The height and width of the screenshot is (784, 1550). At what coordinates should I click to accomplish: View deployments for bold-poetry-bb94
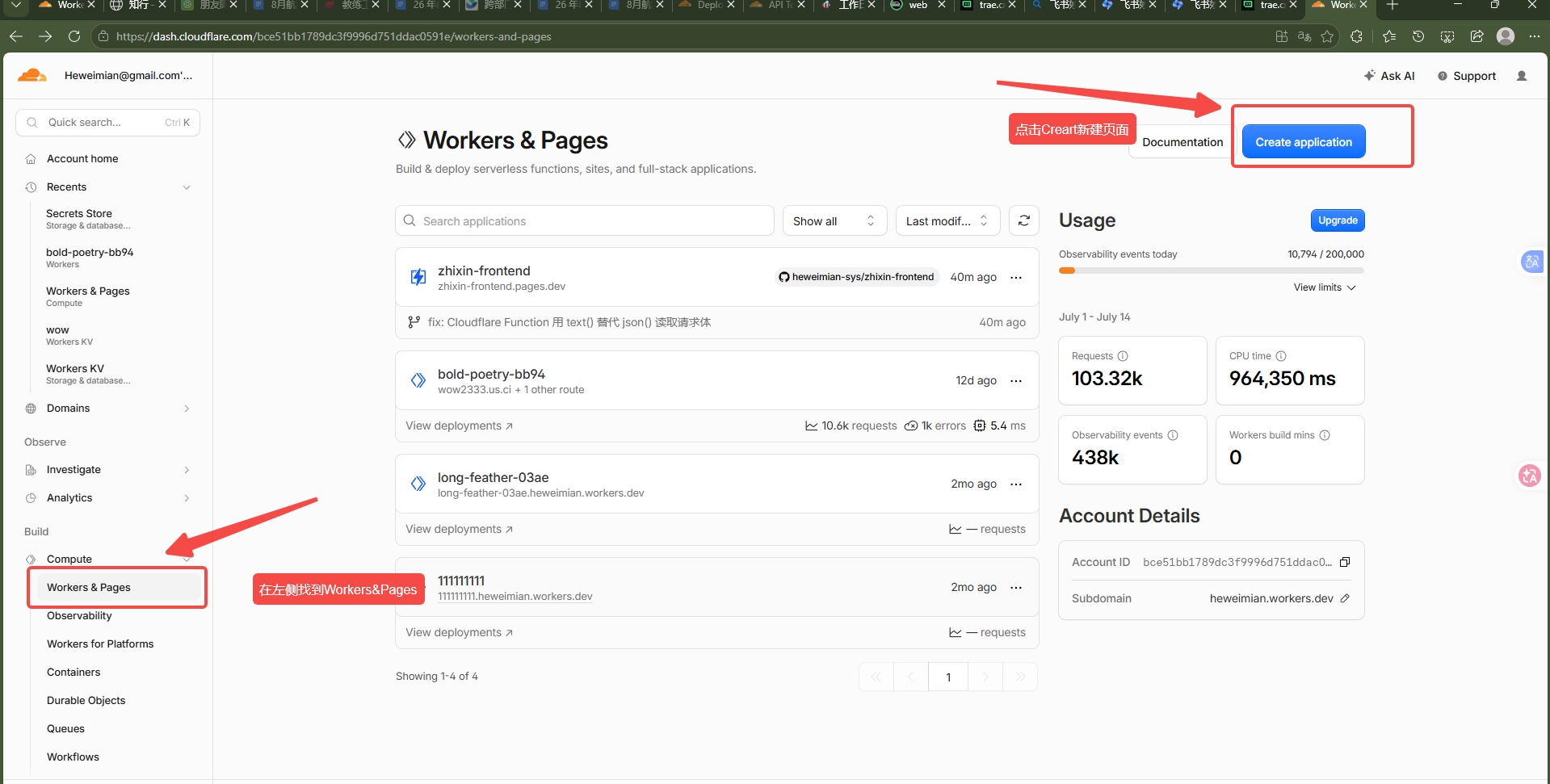click(459, 426)
